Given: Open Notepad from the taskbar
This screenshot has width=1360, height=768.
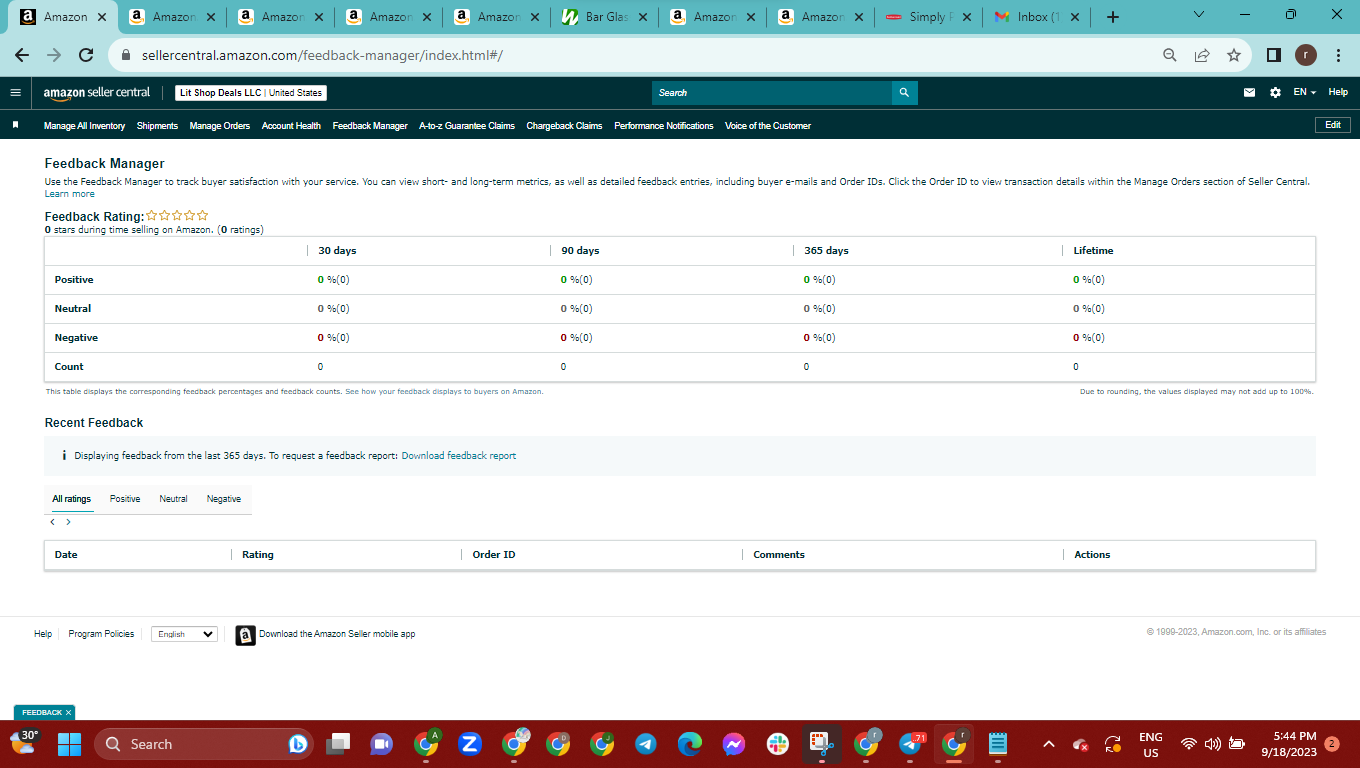Looking at the screenshot, I should click(x=997, y=744).
